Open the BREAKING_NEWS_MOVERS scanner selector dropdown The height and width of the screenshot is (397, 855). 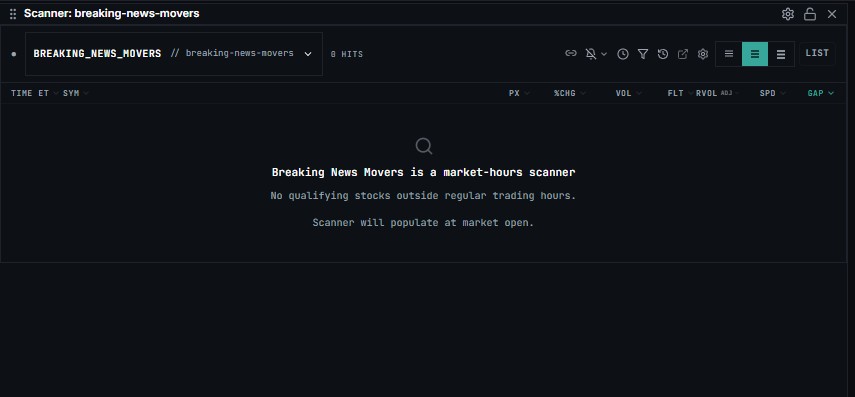(173, 53)
